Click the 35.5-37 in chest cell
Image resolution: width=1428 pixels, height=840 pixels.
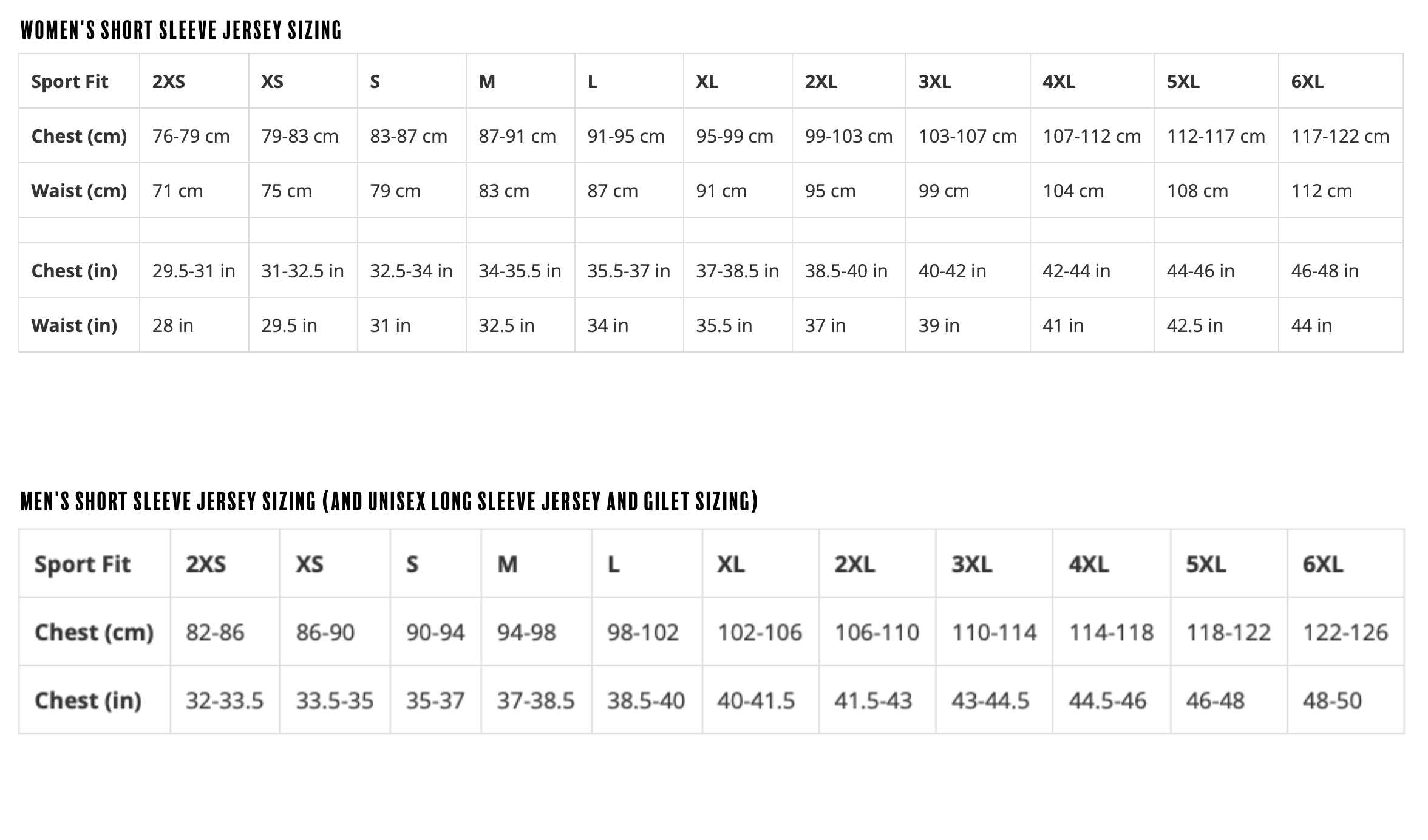[628, 271]
